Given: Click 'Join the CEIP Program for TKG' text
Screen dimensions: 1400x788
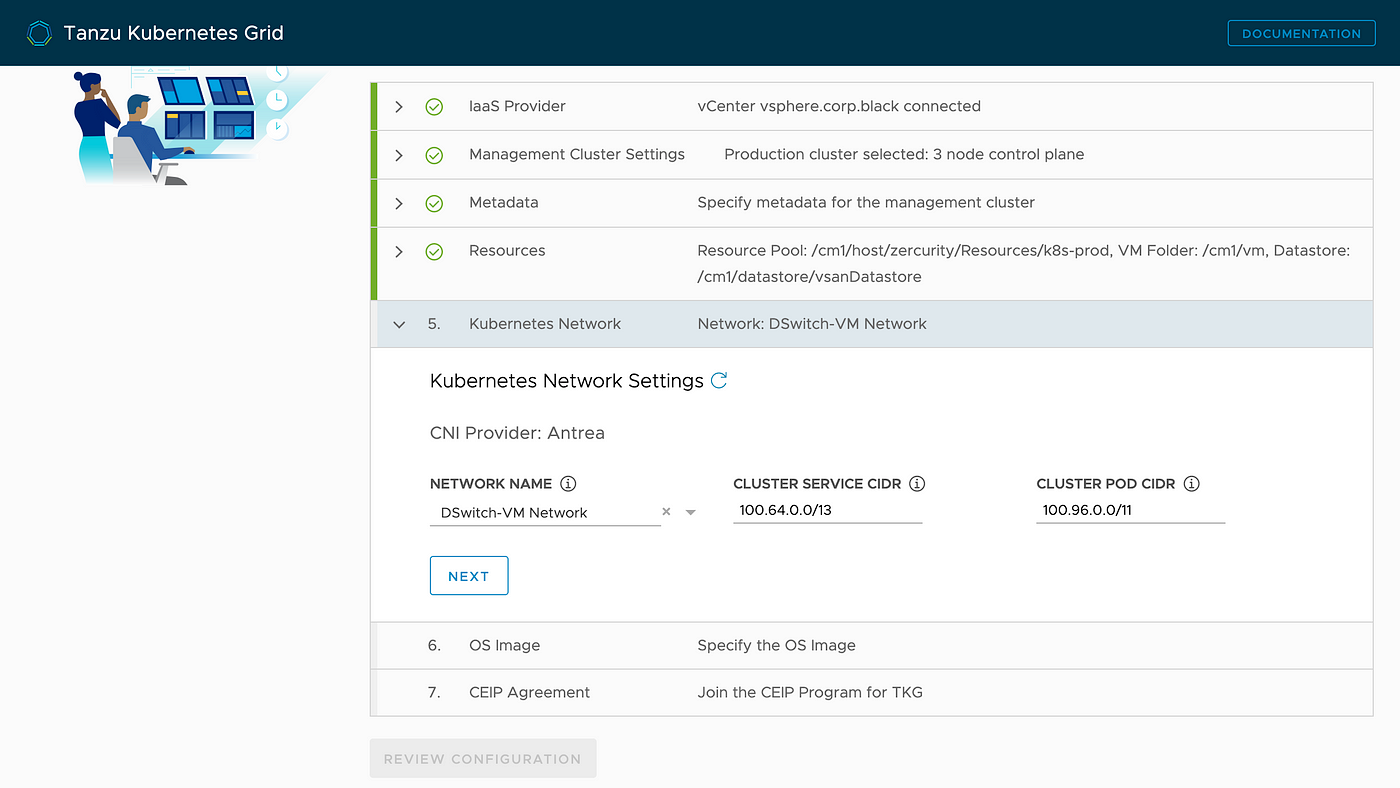Looking at the screenshot, I should point(810,692).
